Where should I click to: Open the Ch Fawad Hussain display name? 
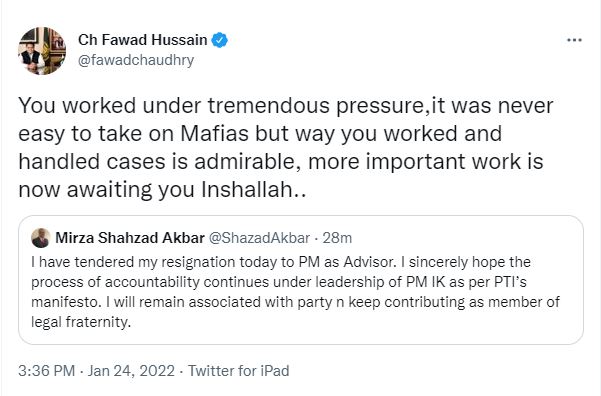point(143,40)
